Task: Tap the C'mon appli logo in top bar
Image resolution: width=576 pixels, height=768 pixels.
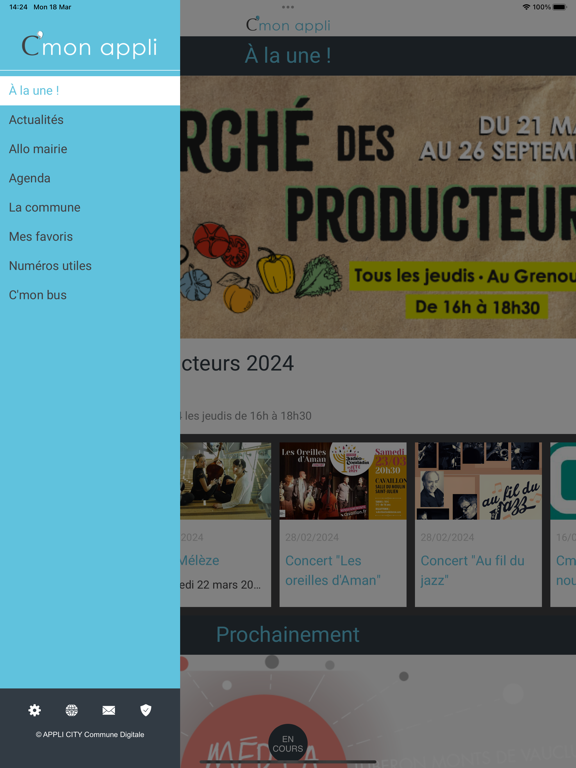Action: [x=288, y=24]
